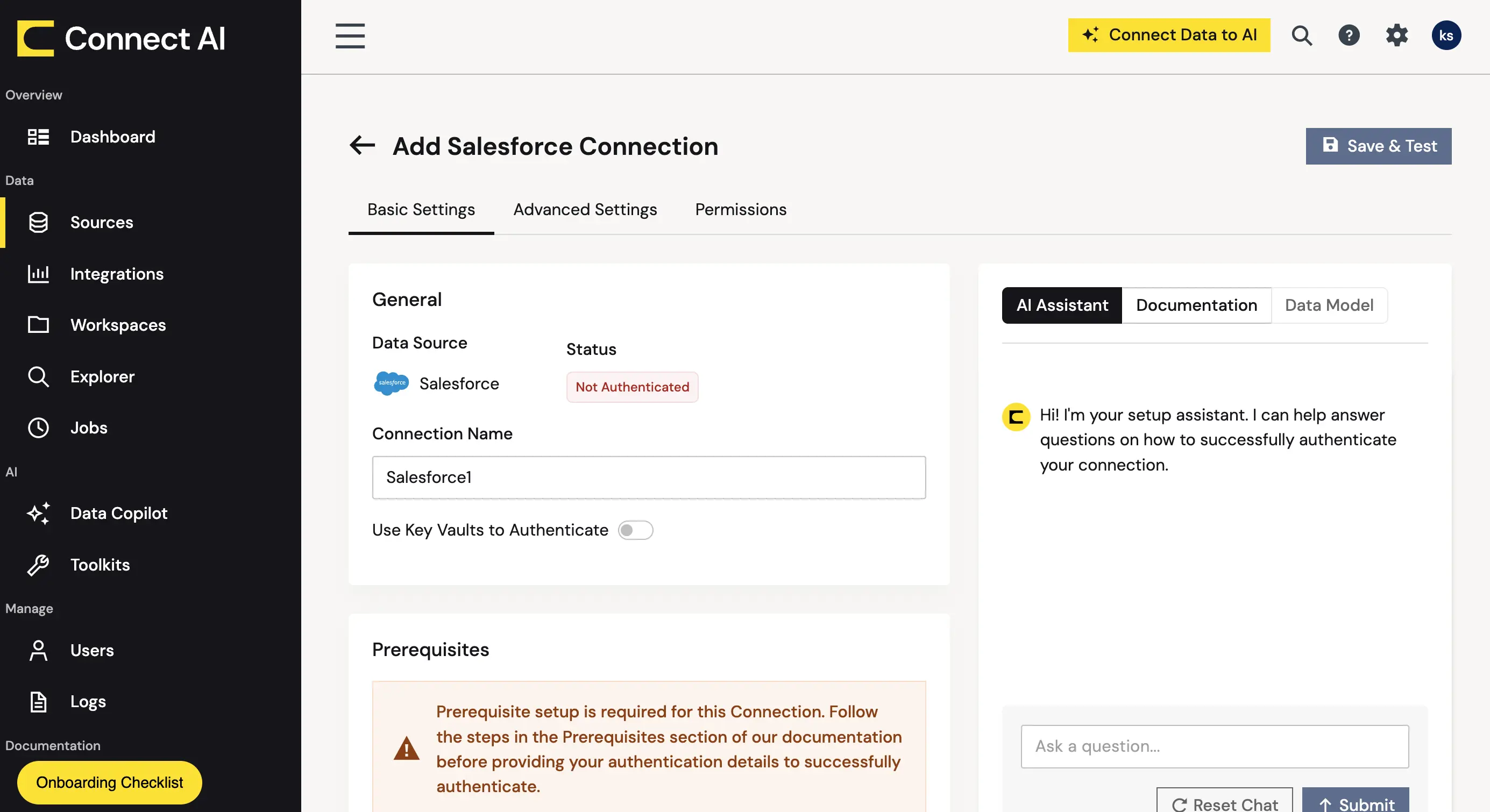
Task: Click the Prerequisites section heading
Action: click(x=430, y=650)
